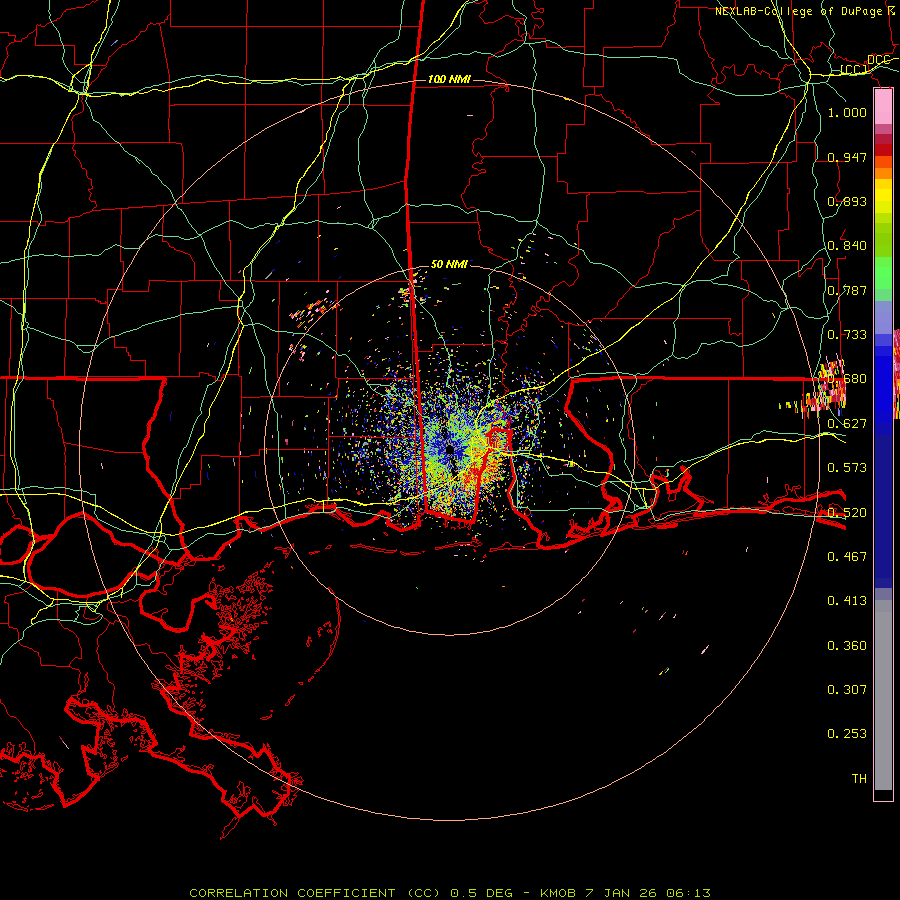Image resolution: width=900 pixels, height=900 pixels.
Task: Click the 0.733 legend value
Action: [847, 334]
